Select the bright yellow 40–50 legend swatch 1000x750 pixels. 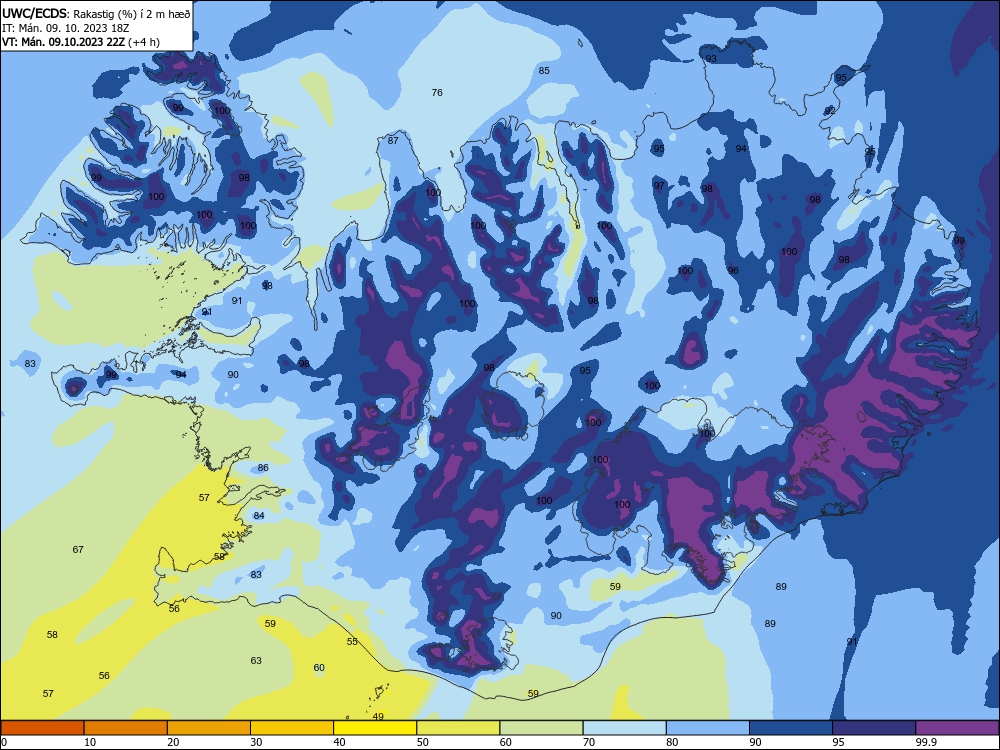[x=375, y=728]
